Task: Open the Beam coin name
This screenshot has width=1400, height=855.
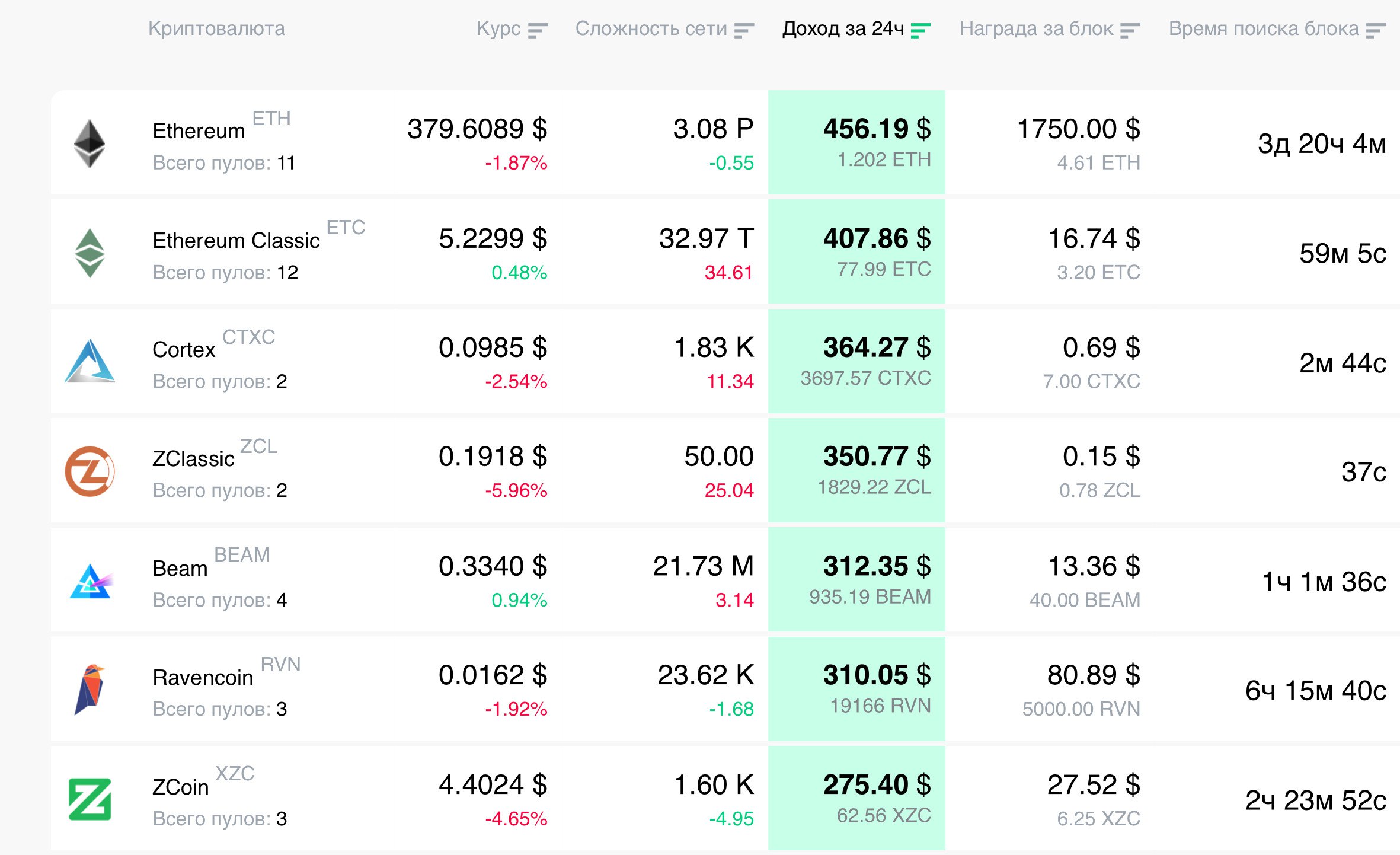Action: tap(180, 569)
